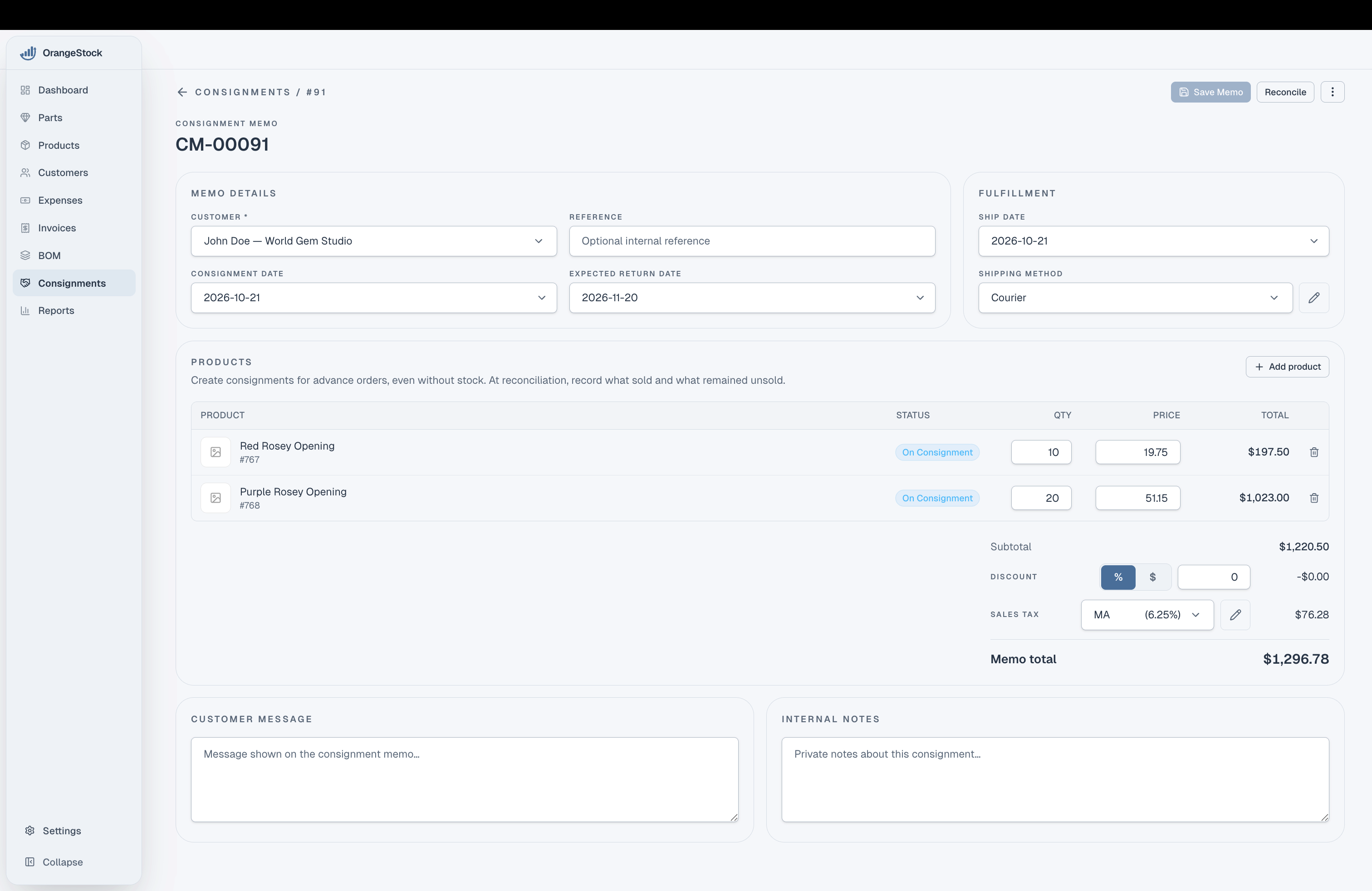
Task: Click into the Customer Message textarea
Action: (465, 780)
